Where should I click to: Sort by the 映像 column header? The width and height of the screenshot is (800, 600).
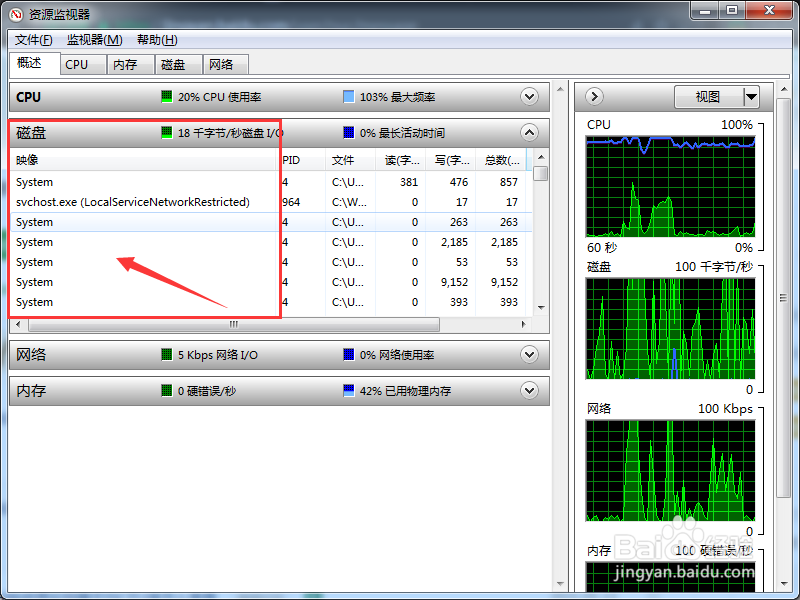click(x=144, y=160)
